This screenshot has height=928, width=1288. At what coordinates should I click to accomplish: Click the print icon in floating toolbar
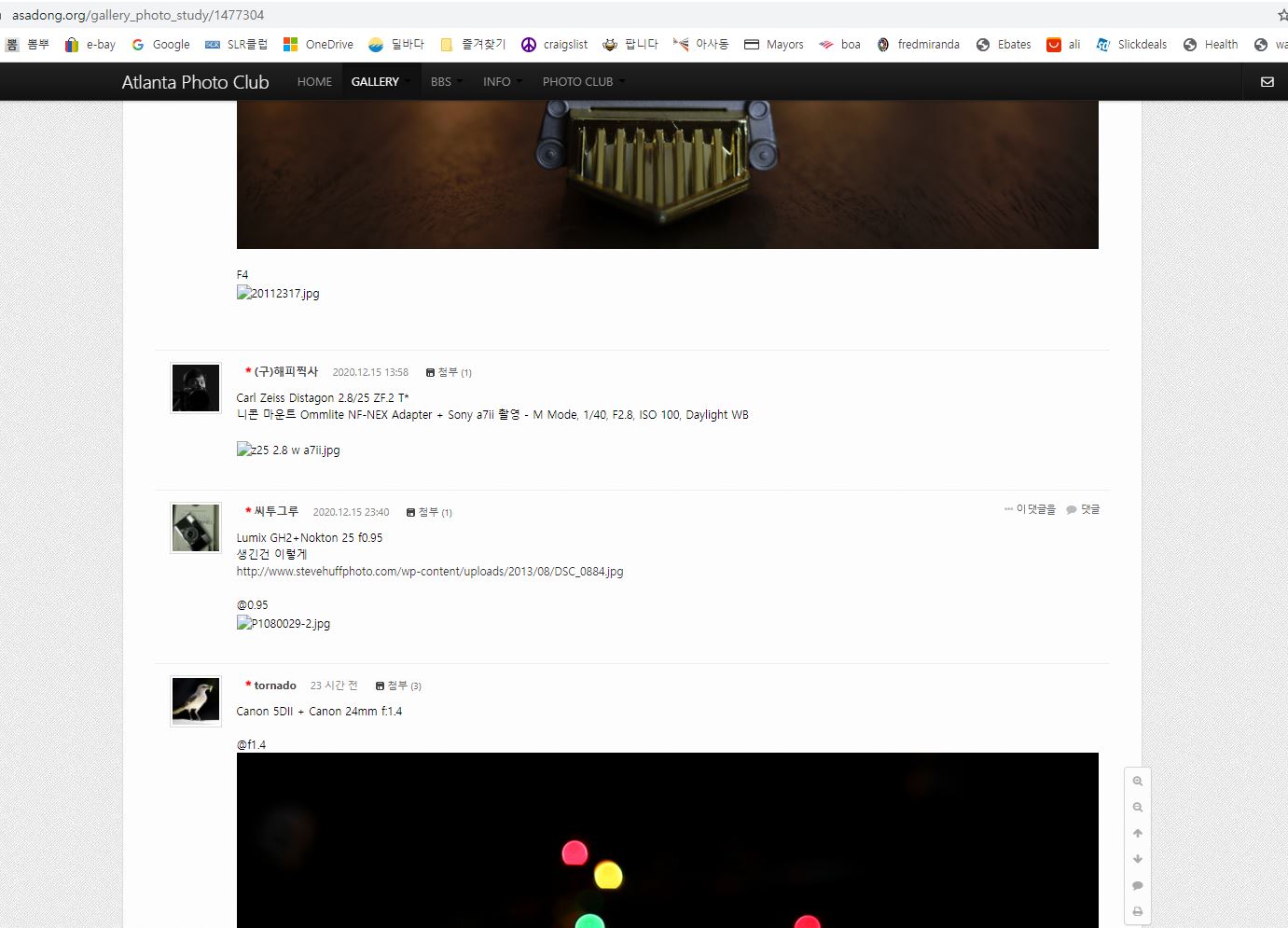[1137, 911]
